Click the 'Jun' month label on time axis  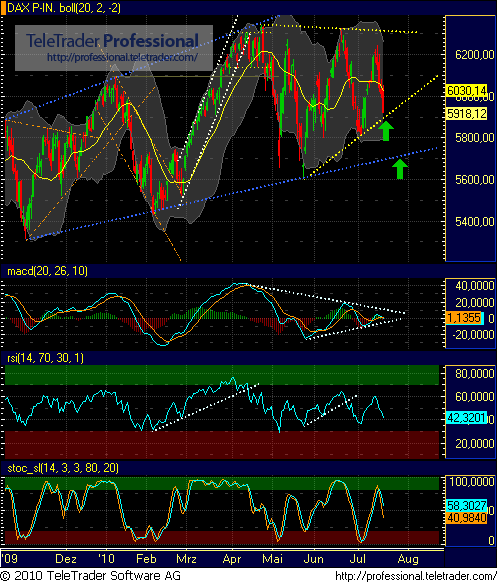tap(313, 559)
